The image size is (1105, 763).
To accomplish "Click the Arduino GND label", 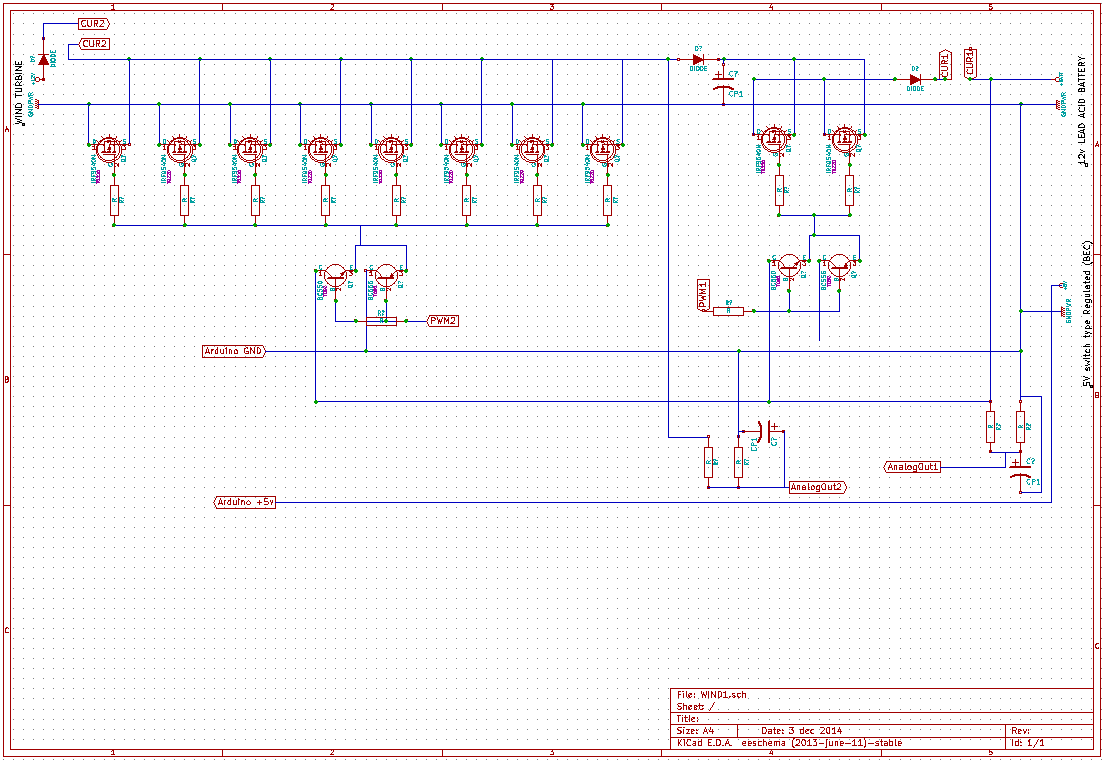I will coord(234,351).
